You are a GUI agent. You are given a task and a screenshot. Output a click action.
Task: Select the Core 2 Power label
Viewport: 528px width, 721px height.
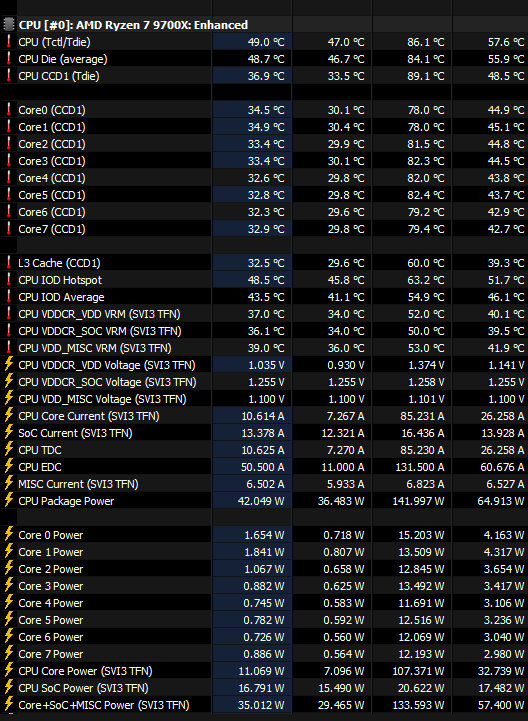(51, 569)
